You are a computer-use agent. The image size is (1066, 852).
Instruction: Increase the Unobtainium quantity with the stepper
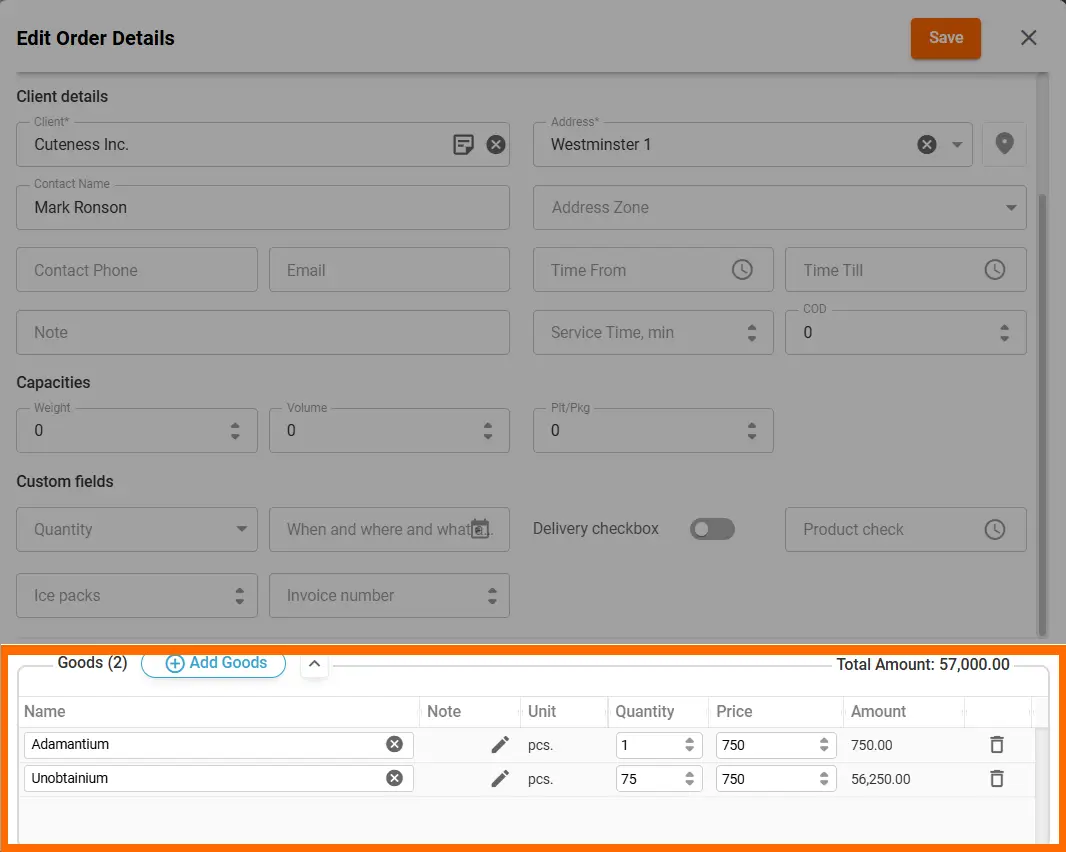[692, 774]
